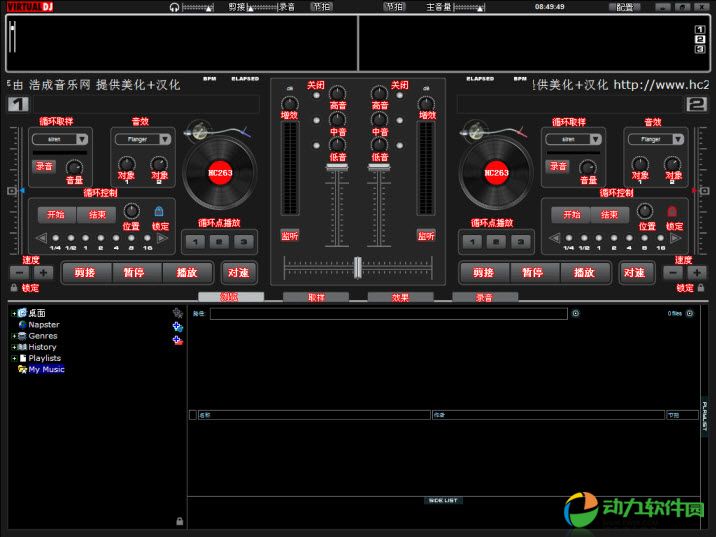716x537 pixels.
Task: Click the search options icon beside search field
Action: [x=575, y=314]
